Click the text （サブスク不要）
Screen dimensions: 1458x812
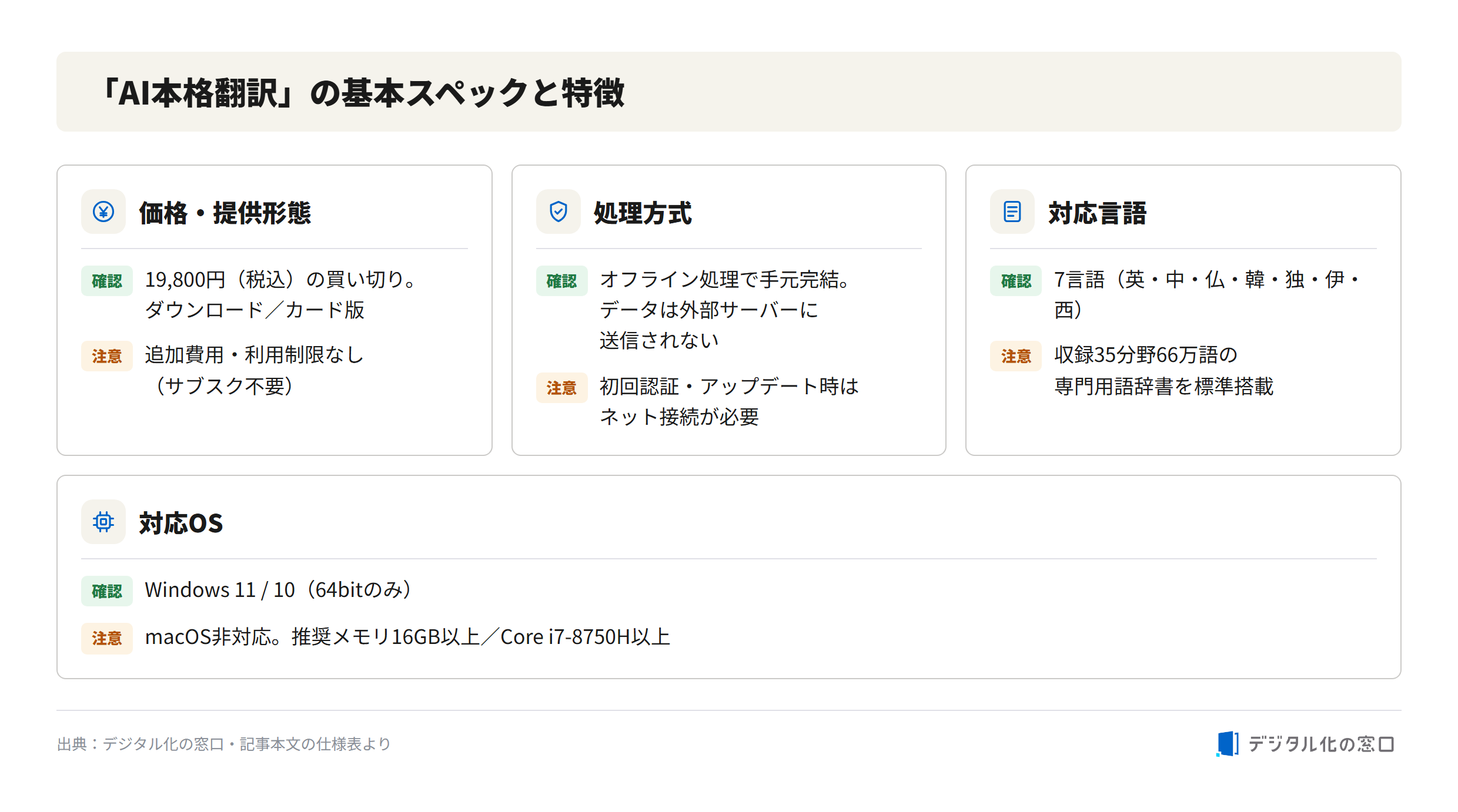tap(224, 385)
